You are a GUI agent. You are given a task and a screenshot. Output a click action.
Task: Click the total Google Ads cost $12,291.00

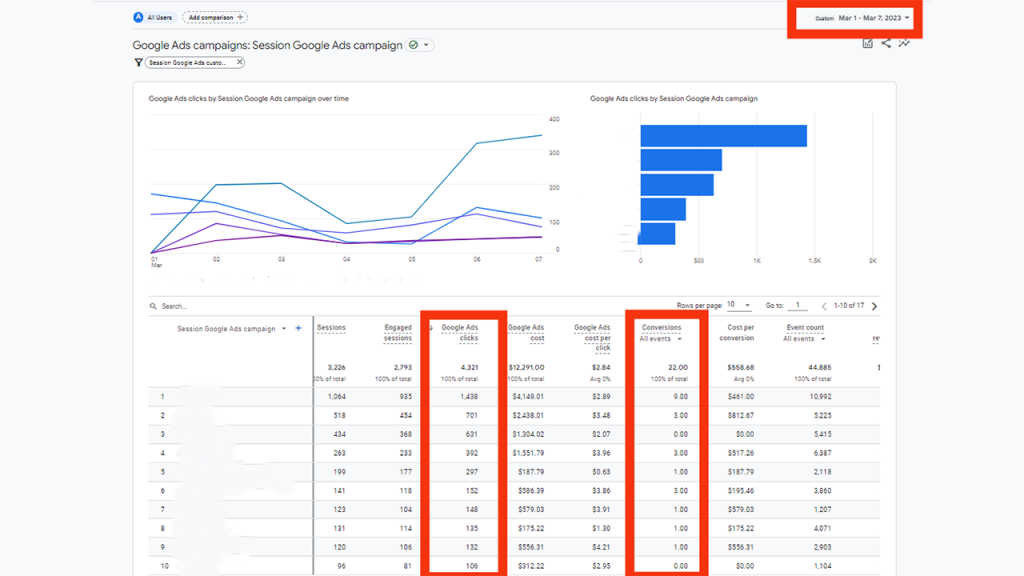tap(526, 368)
